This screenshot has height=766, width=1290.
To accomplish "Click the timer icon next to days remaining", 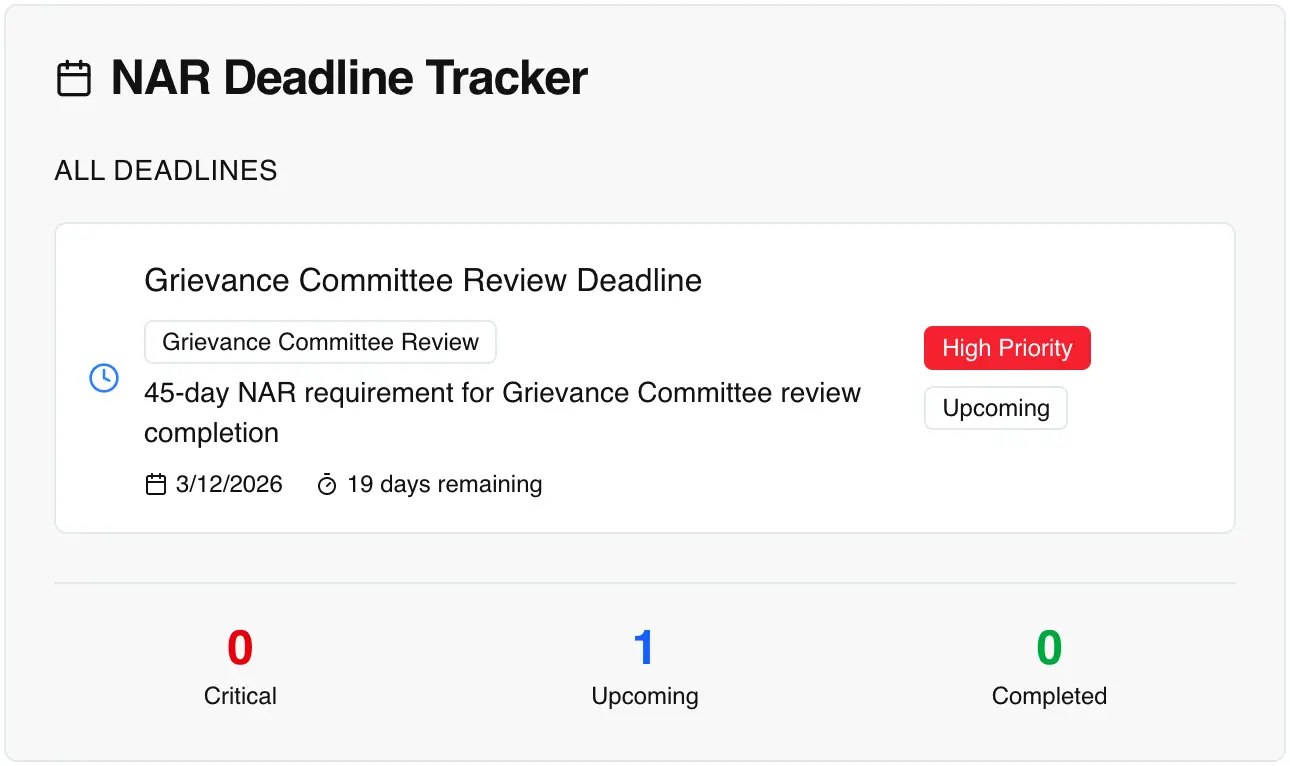I will 327,483.
